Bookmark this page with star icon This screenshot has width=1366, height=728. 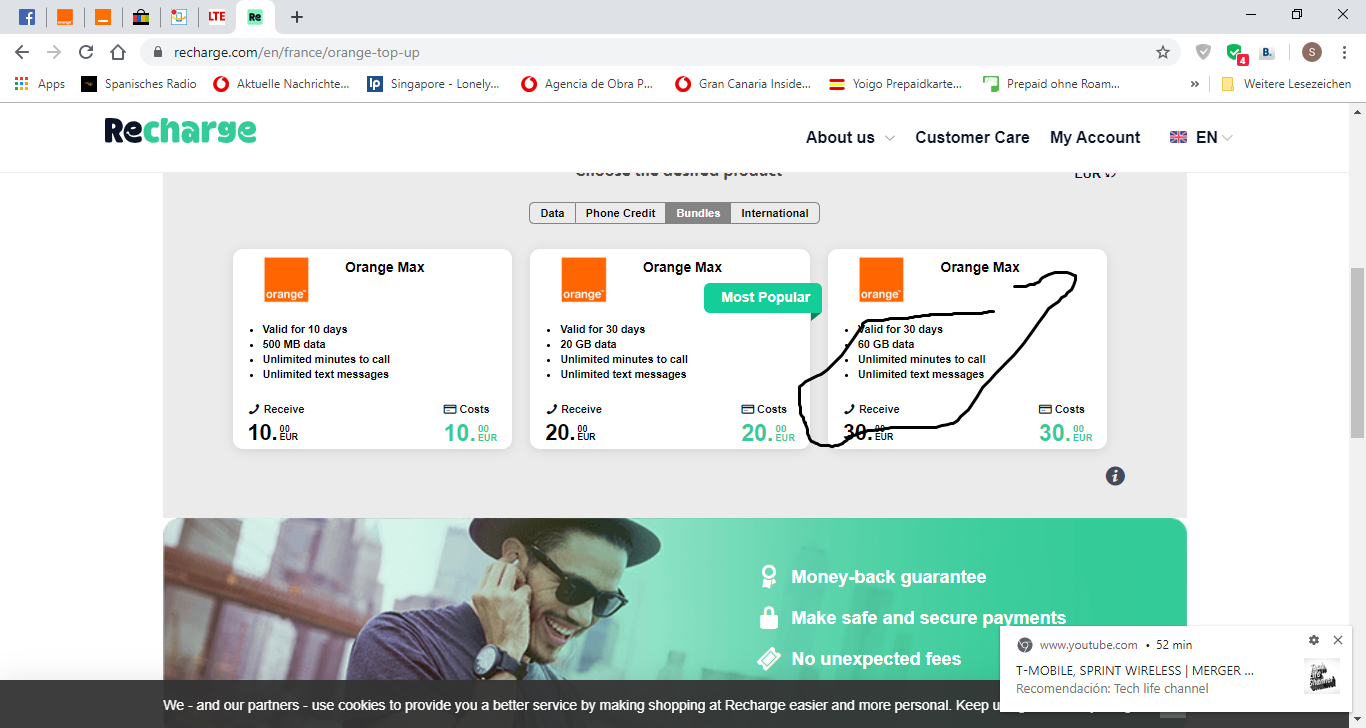pyautogui.click(x=1163, y=52)
